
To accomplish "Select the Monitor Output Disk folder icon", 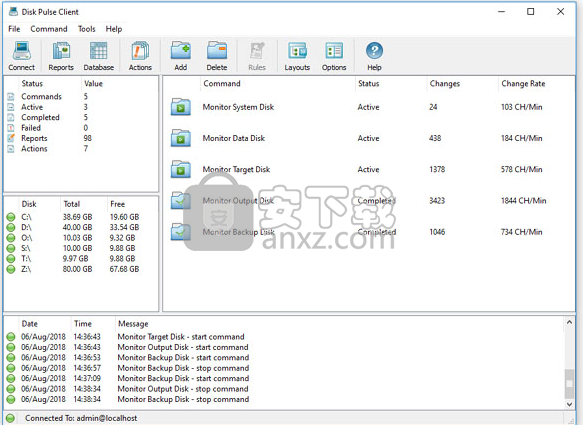I will pyautogui.click(x=181, y=201).
